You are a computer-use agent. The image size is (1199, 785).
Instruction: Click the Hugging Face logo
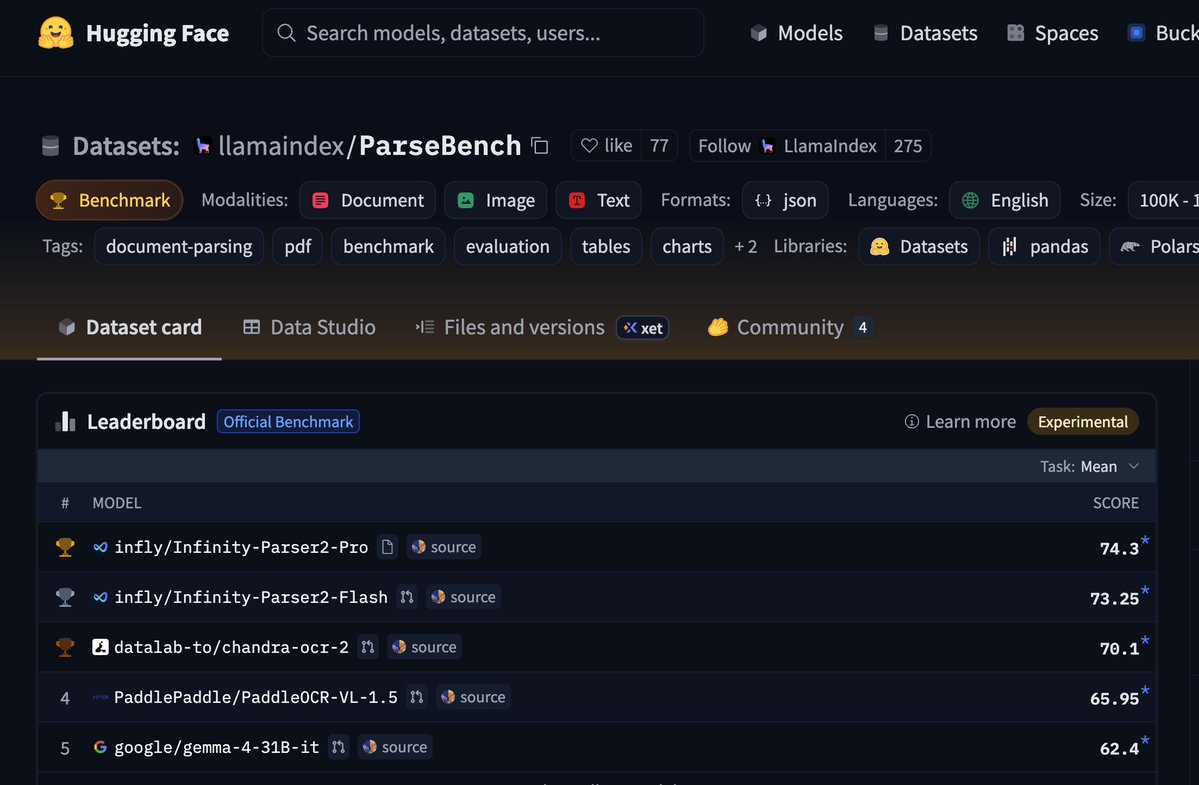pos(56,33)
